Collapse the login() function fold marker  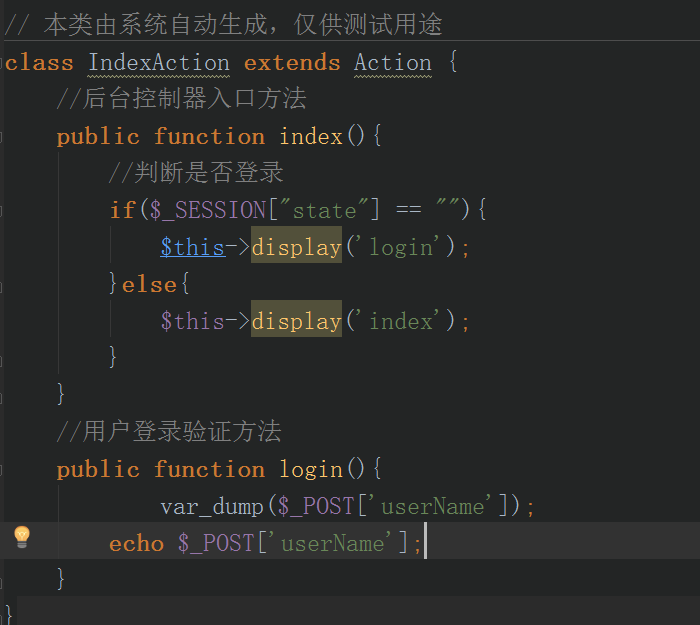(3, 469)
